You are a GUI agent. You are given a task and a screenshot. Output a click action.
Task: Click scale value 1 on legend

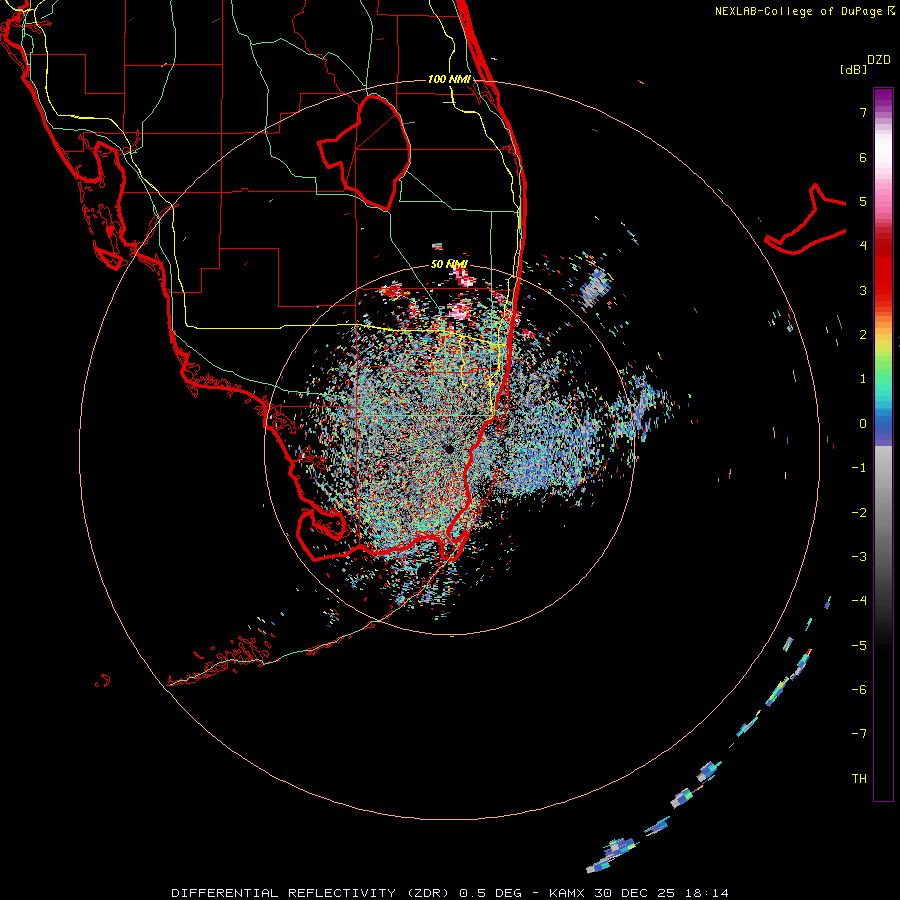[863, 379]
